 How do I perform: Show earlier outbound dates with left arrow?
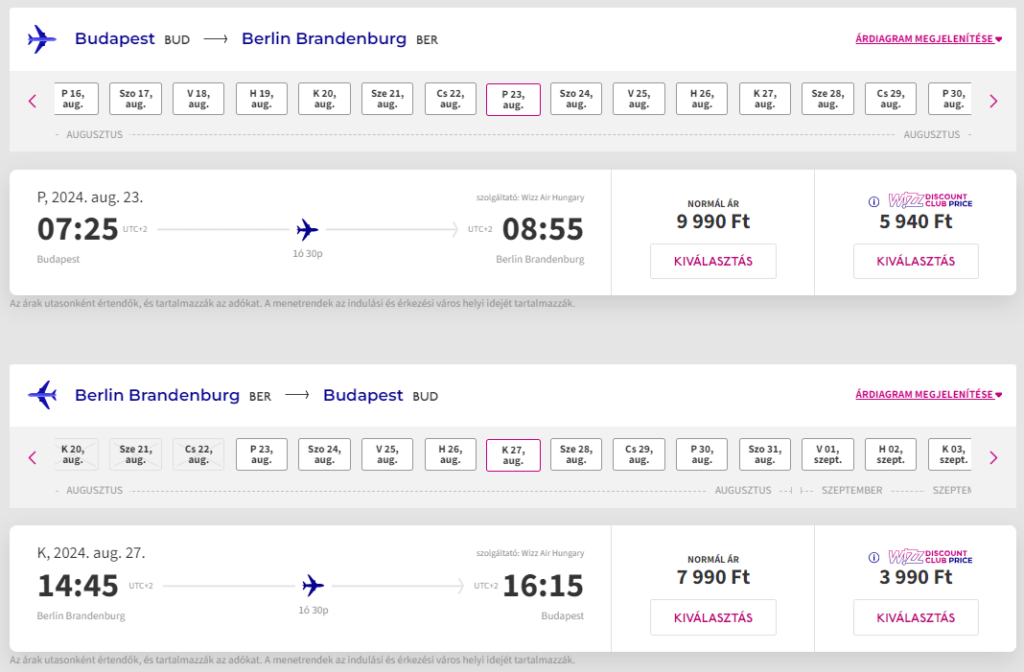[33, 101]
